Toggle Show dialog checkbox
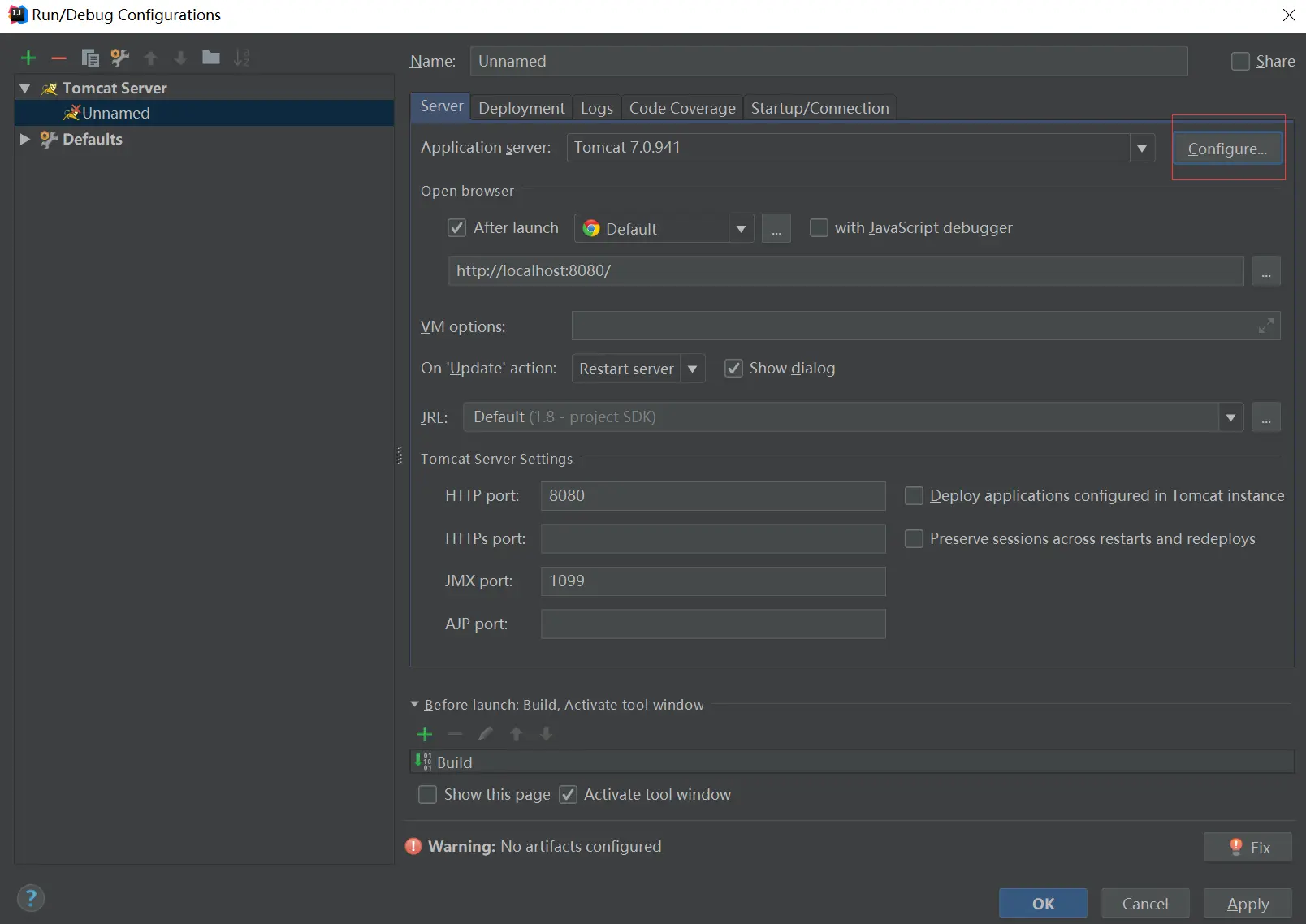This screenshot has height=924, width=1306. 733,369
